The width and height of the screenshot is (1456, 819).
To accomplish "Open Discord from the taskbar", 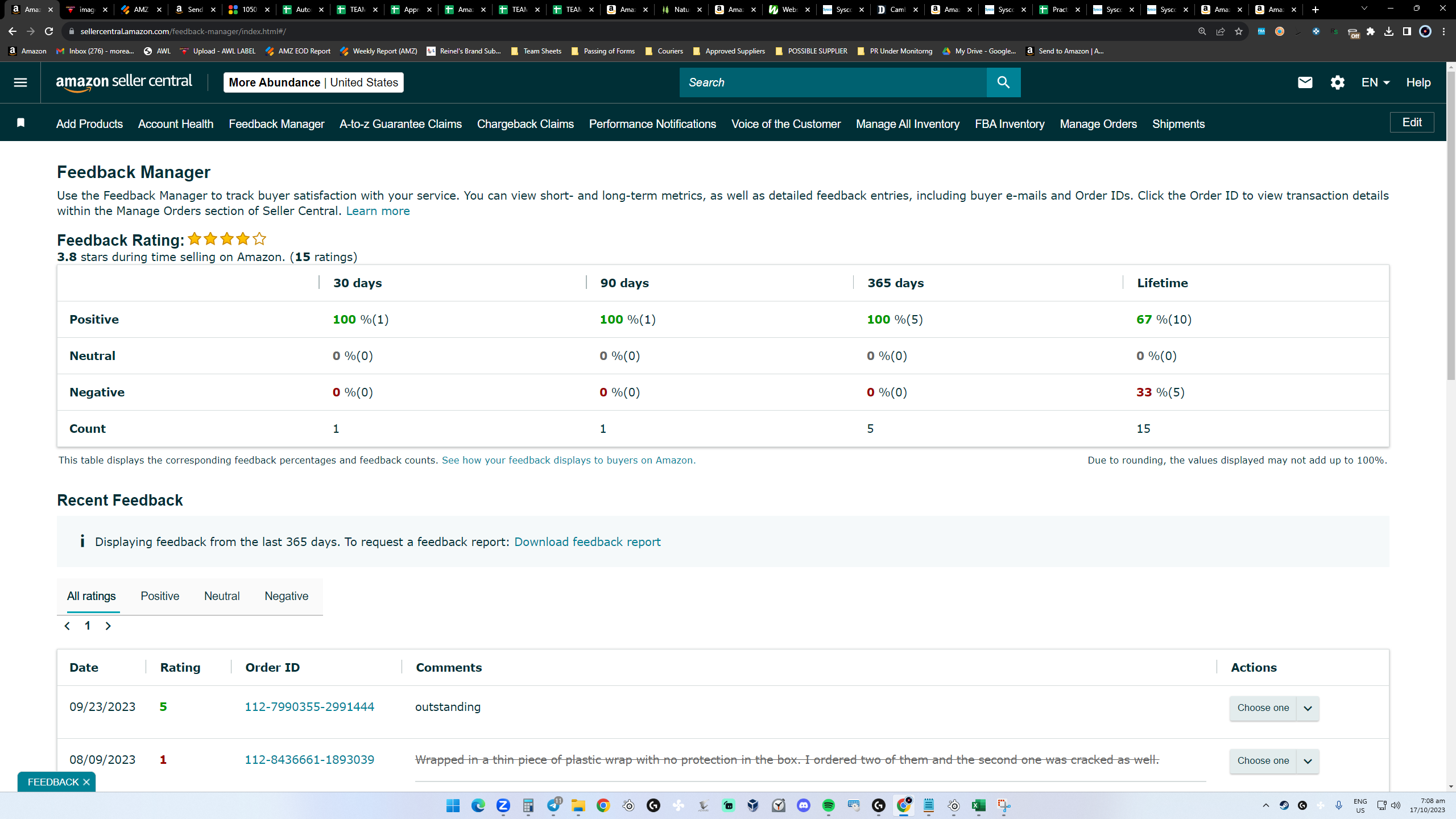I will [x=803, y=805].
